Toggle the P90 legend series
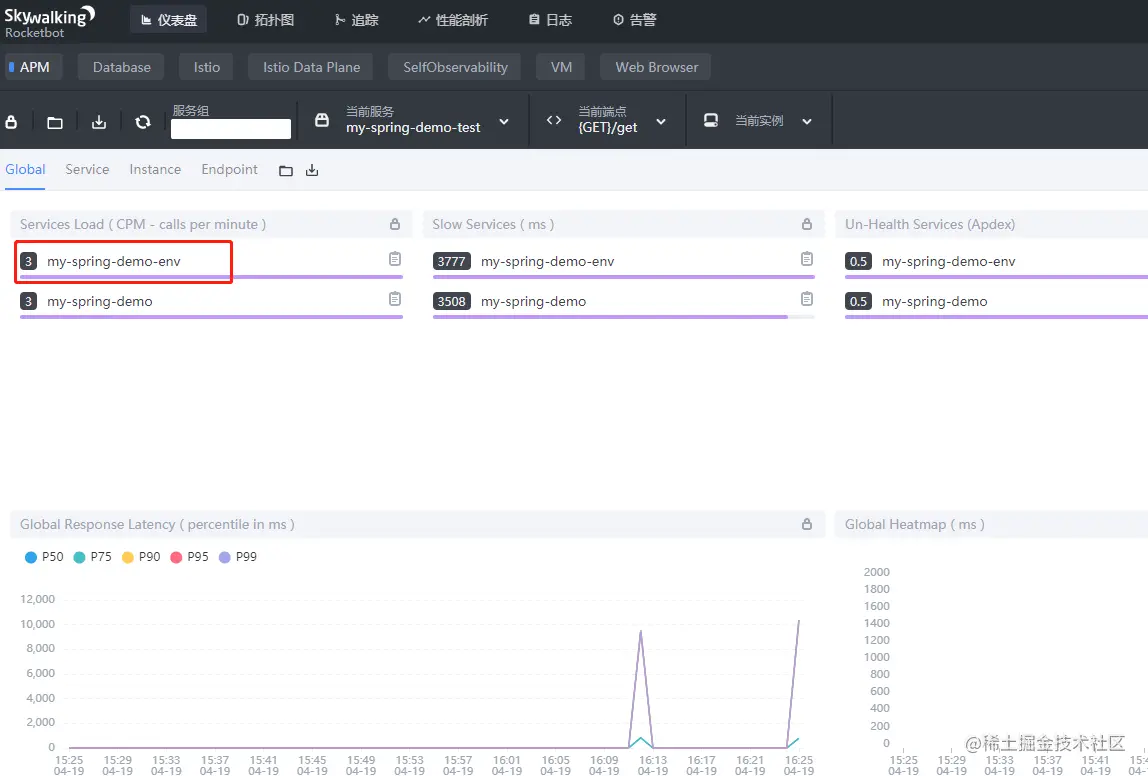Image resolution: width=1148 pixels, height=776 pixels. [141, 557]
